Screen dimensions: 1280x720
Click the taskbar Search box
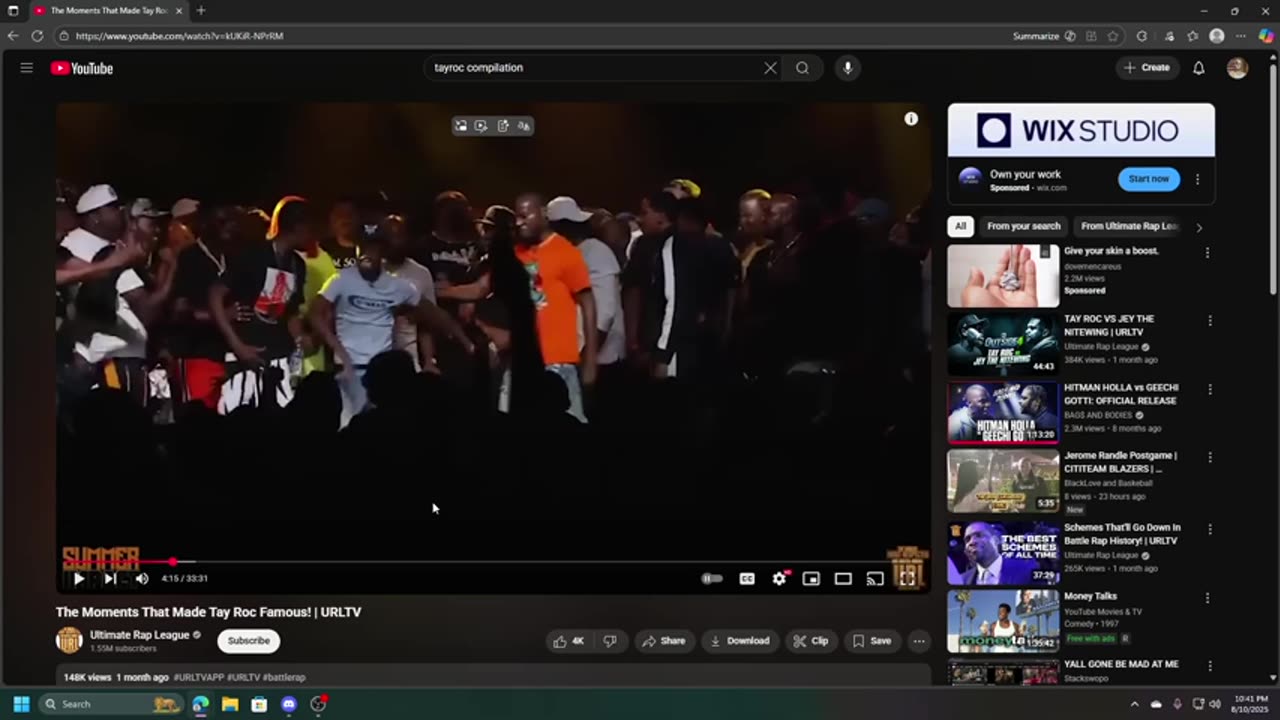coord(112,704)
